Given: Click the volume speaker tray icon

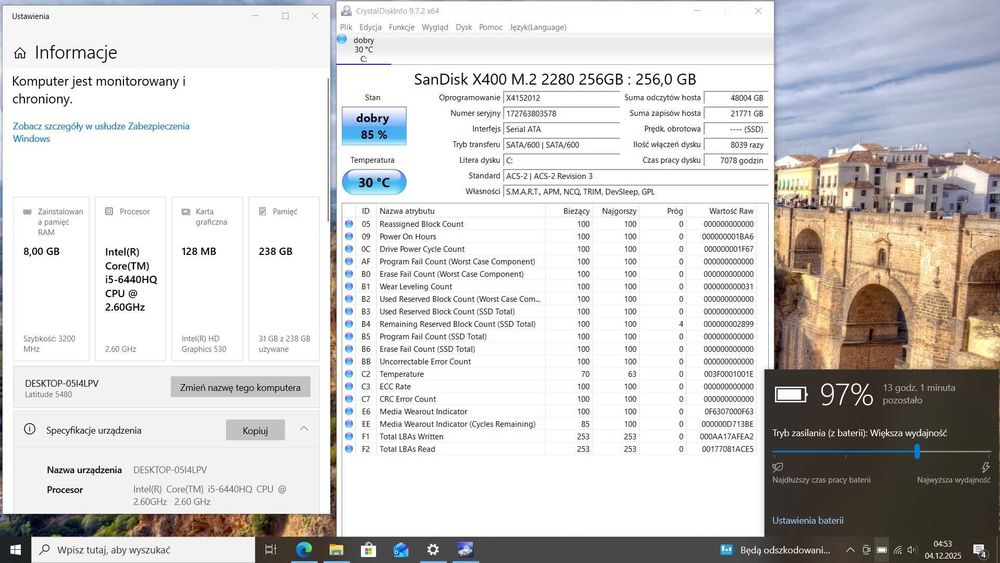Looking at the screenshot, I should [912, 550].
